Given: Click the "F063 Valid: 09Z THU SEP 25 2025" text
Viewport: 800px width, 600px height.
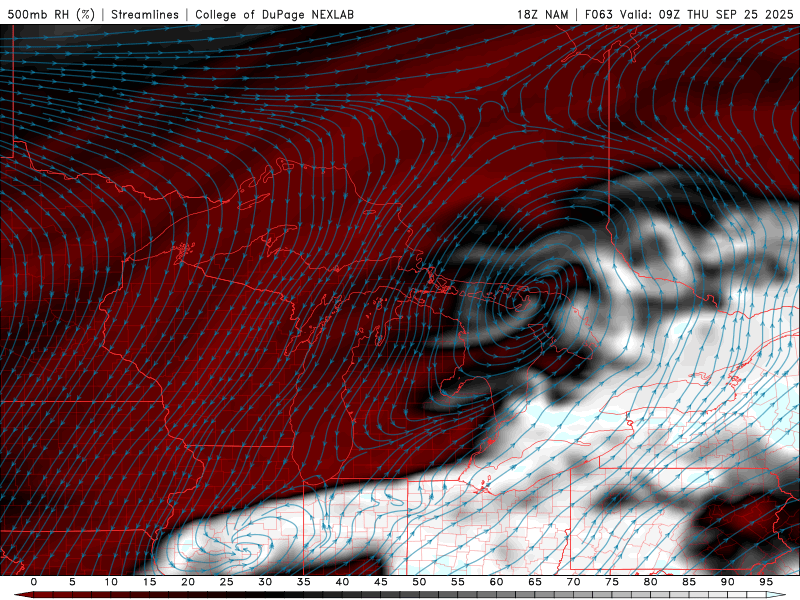Looking at the screenshot, I should [689, 14].
